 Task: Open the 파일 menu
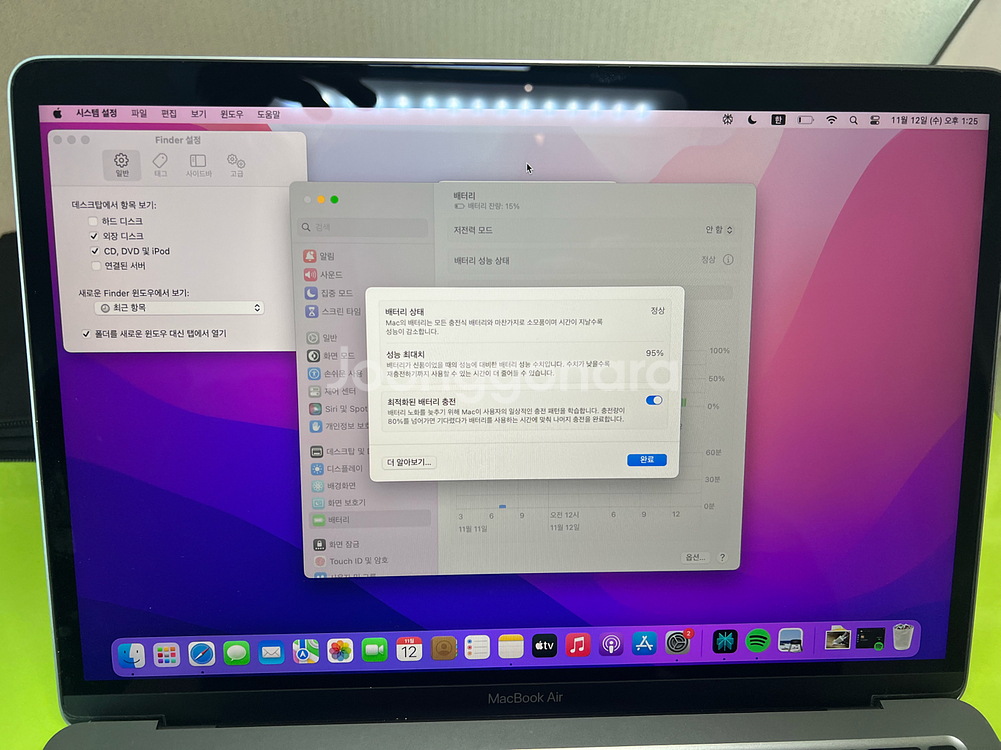[x=139, y=114]
